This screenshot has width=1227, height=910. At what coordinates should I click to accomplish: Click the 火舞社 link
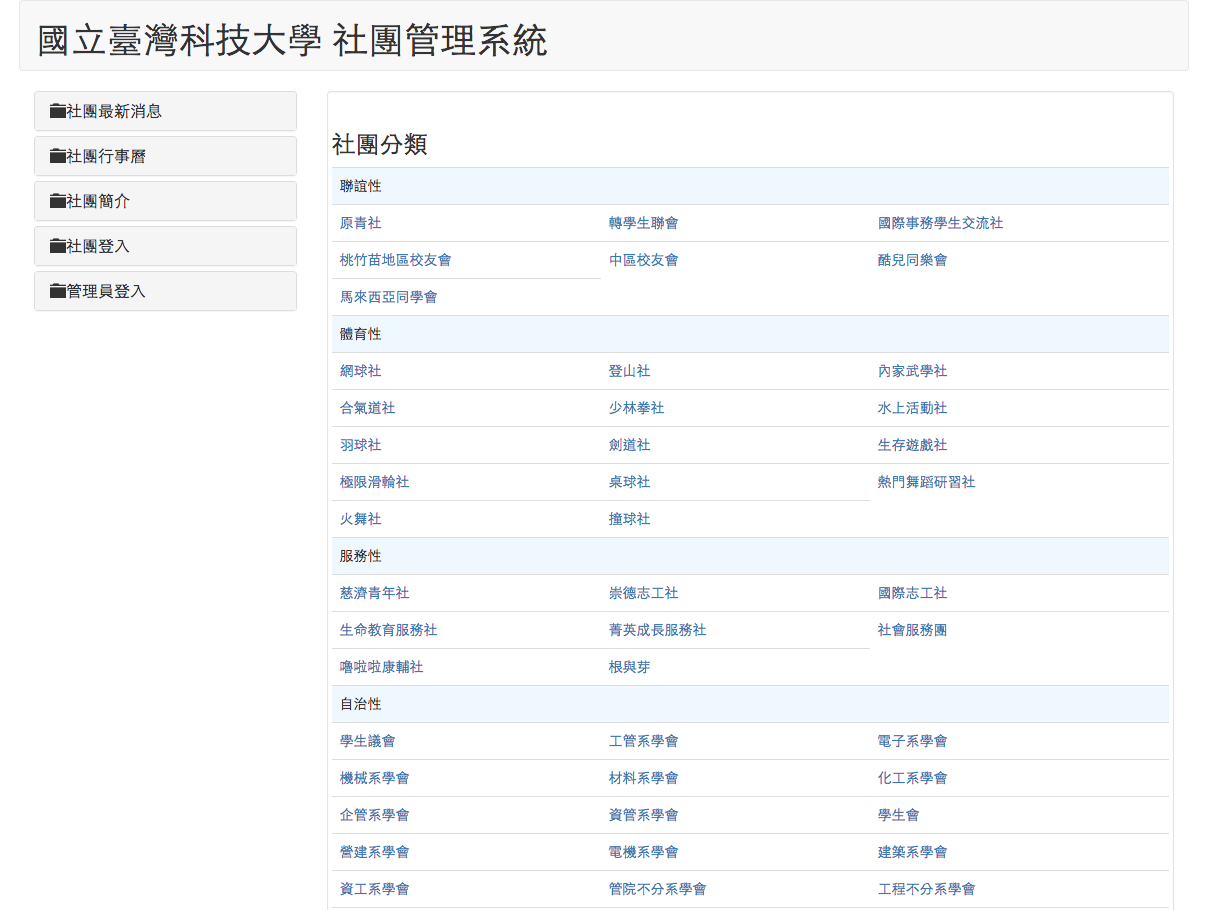360,519
